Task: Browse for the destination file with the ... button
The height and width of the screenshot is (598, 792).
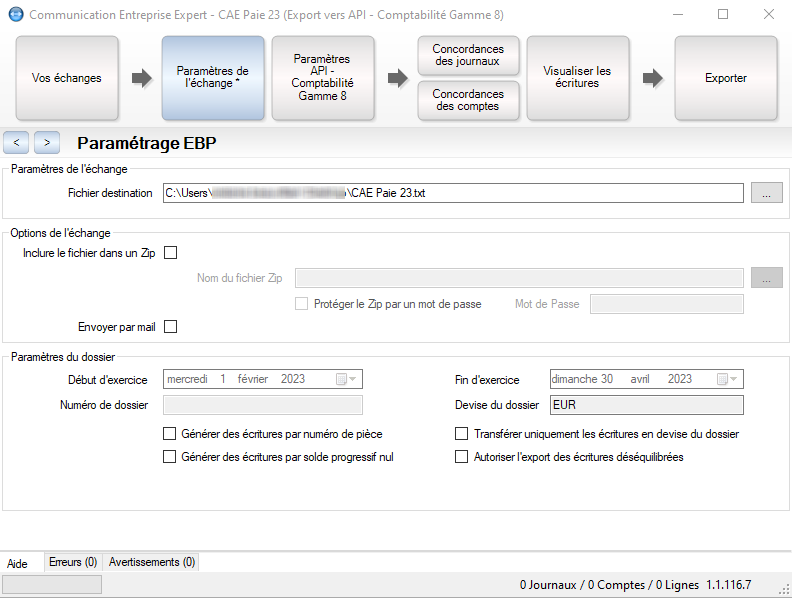Action: (x=766, y=193)
